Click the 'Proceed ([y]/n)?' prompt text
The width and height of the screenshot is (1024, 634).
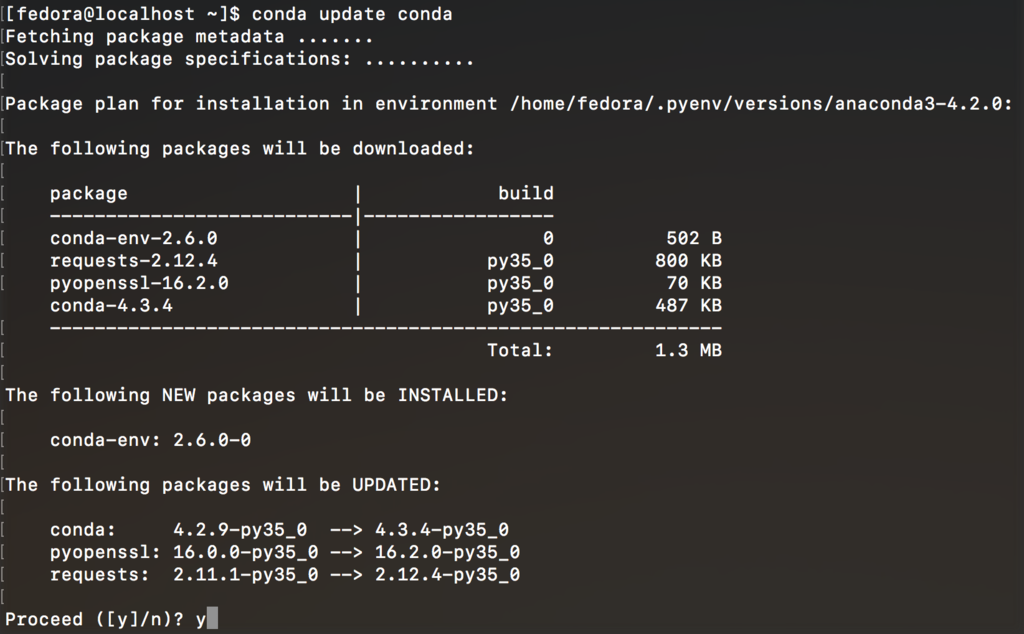(95, 619)
